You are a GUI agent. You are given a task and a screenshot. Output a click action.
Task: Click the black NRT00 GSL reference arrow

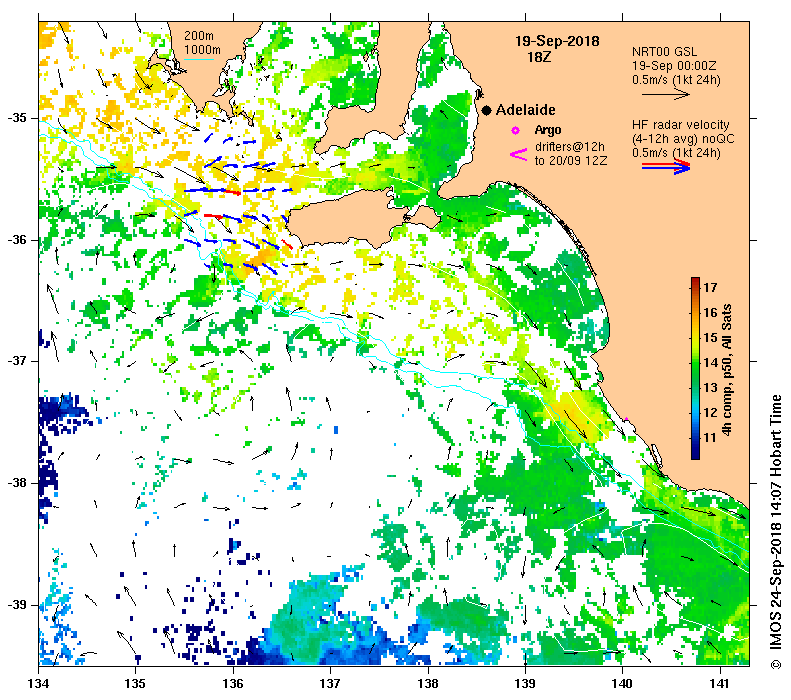(x=665, y=94)
